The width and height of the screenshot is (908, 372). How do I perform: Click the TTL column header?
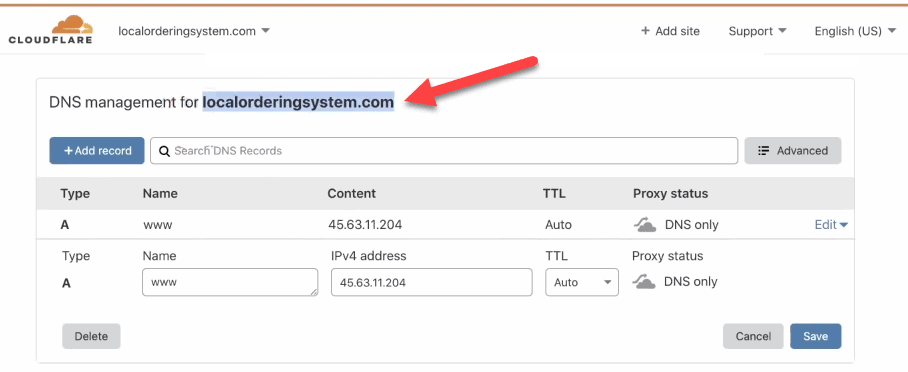click(555, 194)
